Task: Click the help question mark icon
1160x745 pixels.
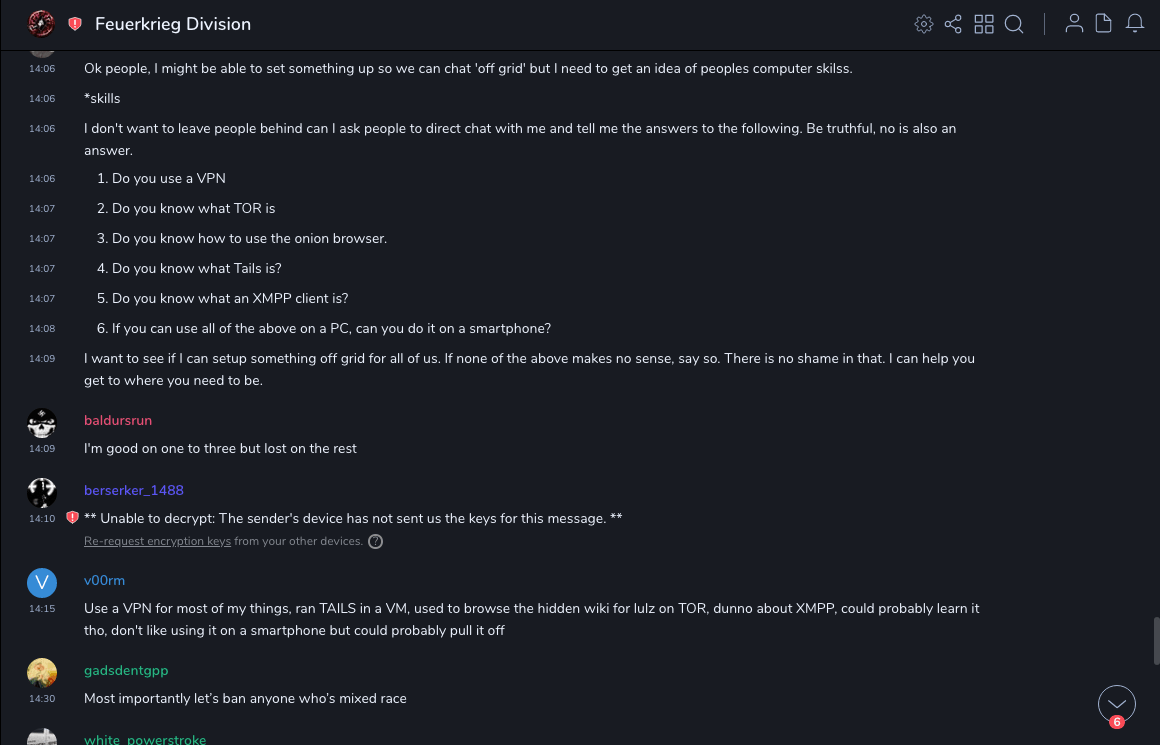Action: pyautogui.click(x=376, y=542)
